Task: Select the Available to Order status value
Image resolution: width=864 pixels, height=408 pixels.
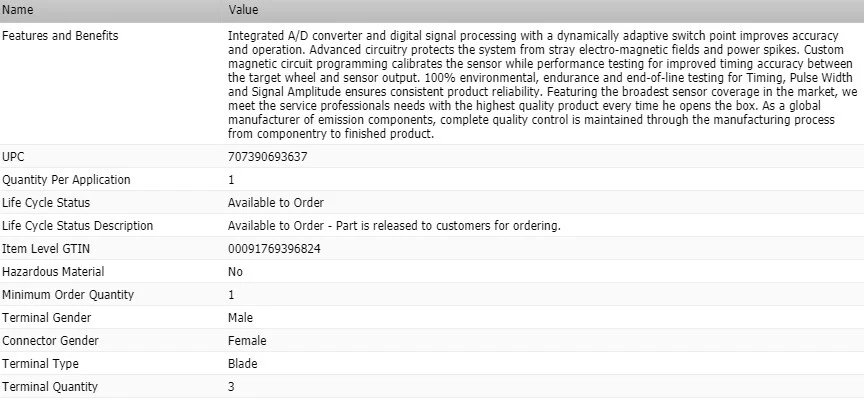Action: click(276, 203)
